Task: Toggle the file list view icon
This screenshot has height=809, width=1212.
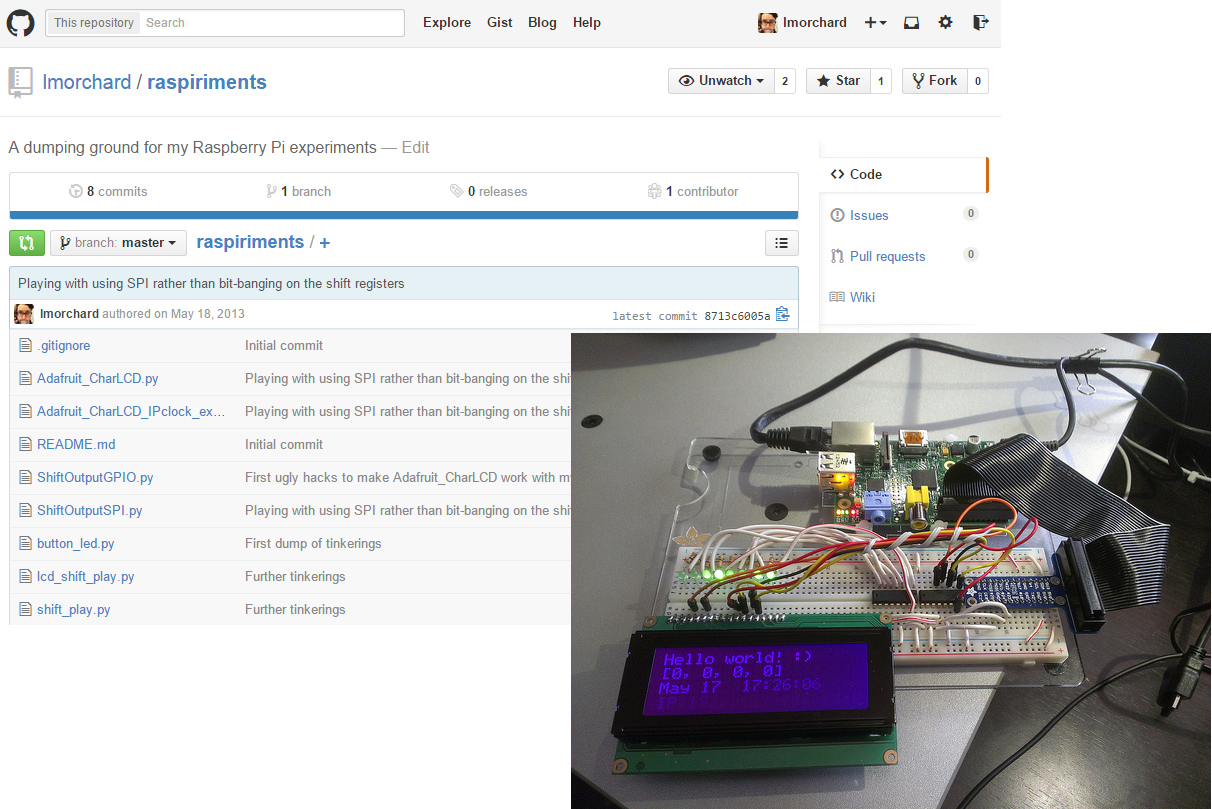Action: pyautogui.click(x=781, y=243)
